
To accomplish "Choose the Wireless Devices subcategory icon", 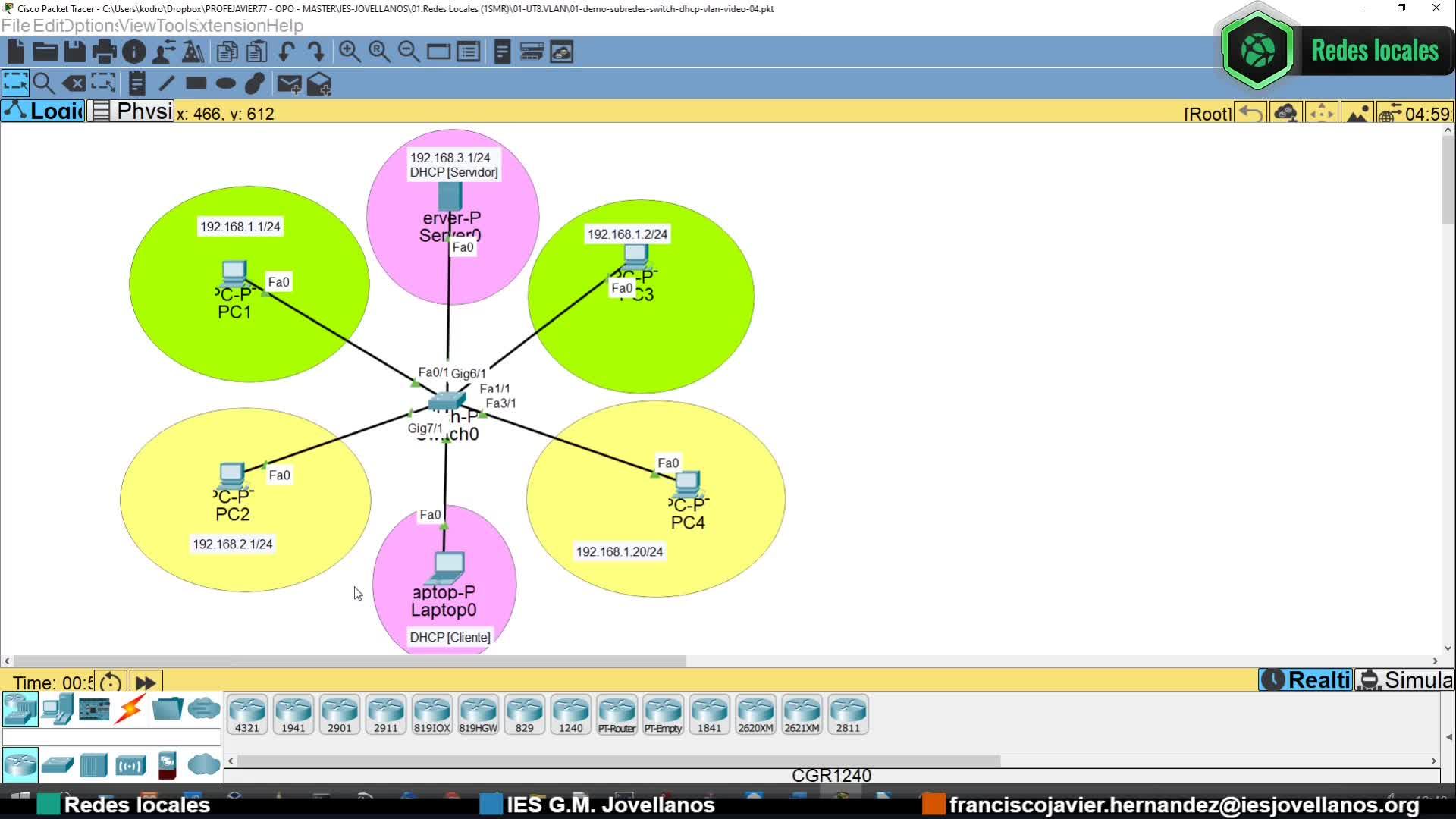I will click(x=130, y=765).
